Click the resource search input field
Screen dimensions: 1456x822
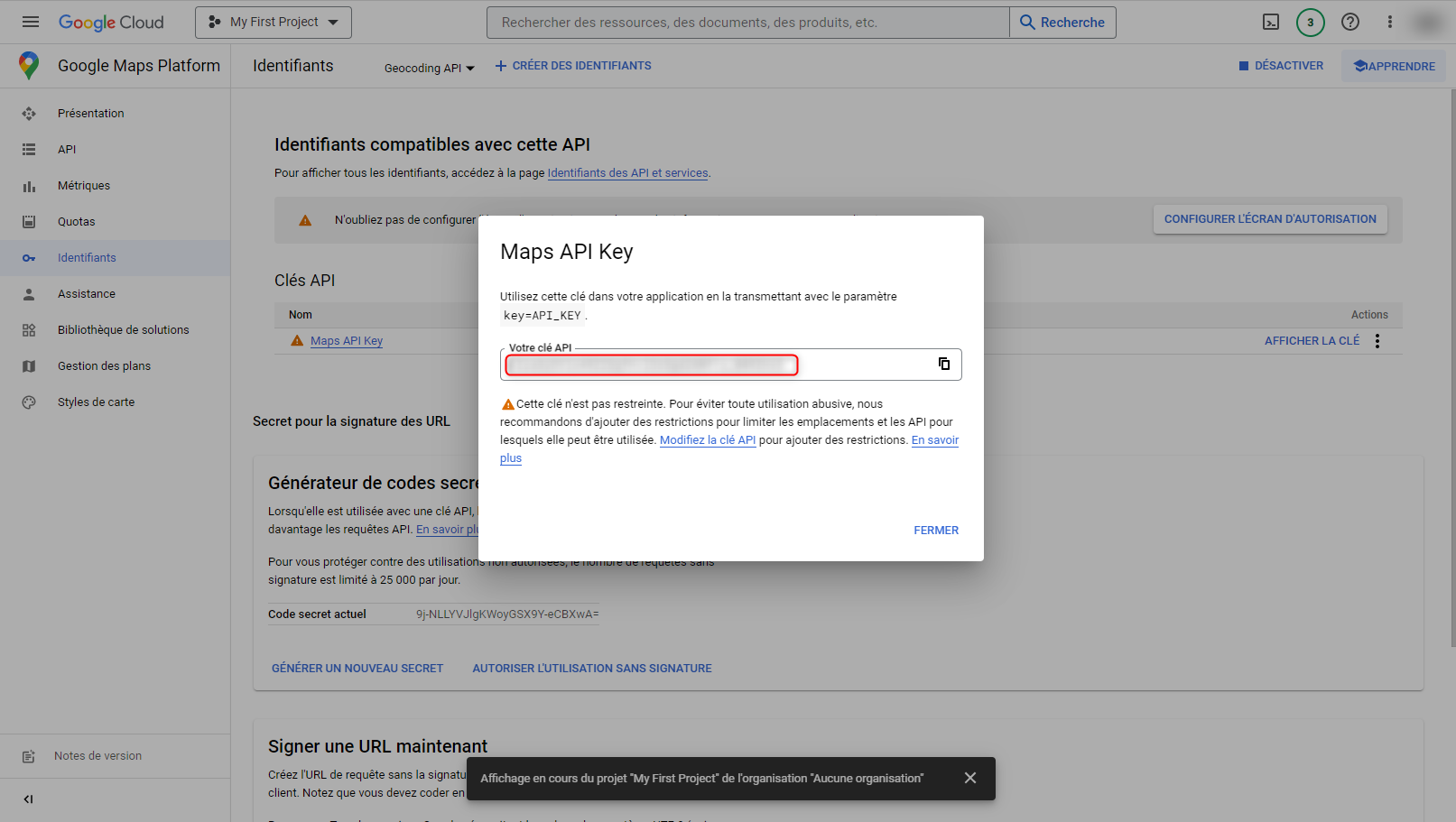[x=747, y=23]
